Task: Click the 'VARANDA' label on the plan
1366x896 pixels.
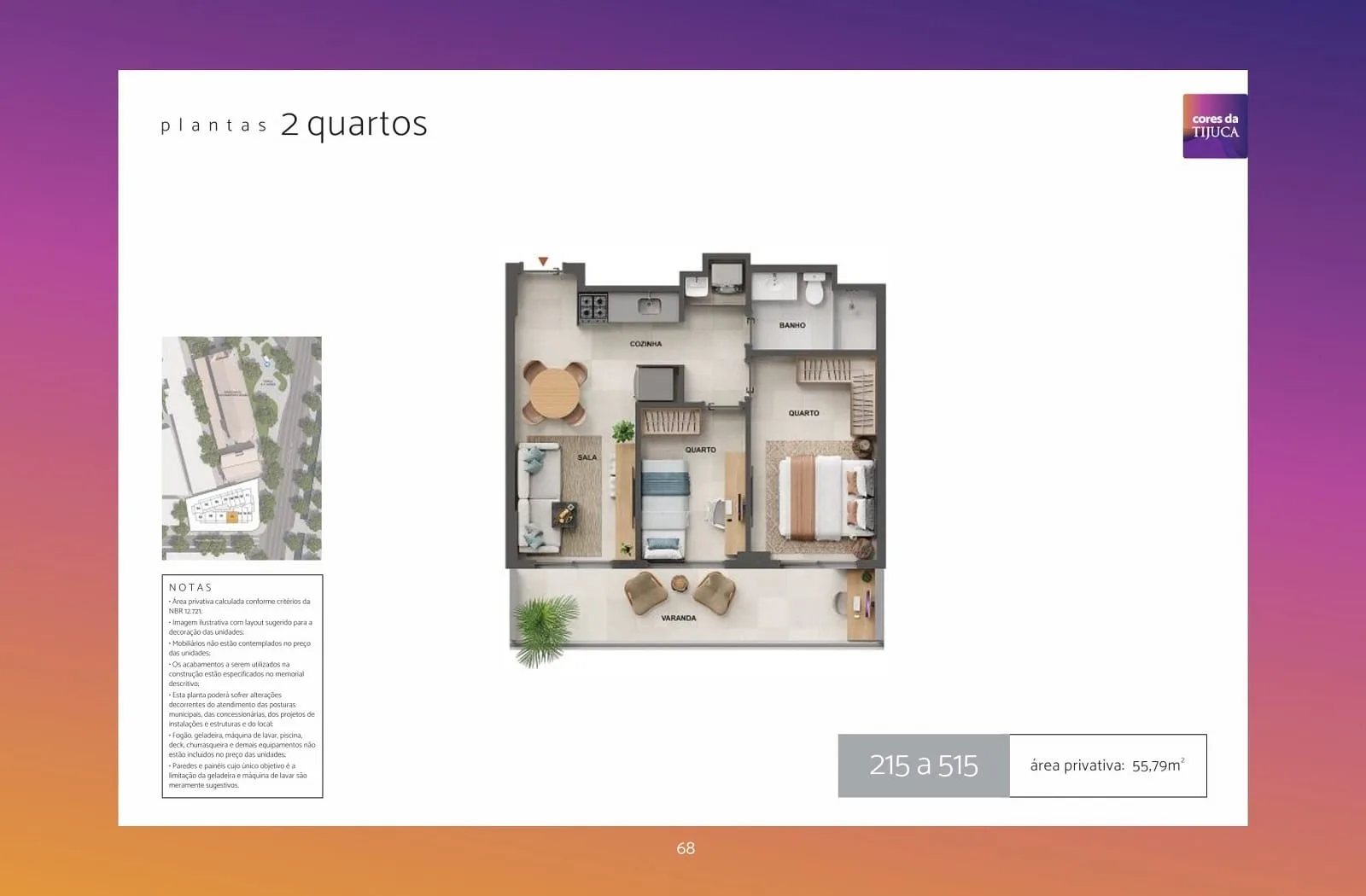Action: point(679,618)
